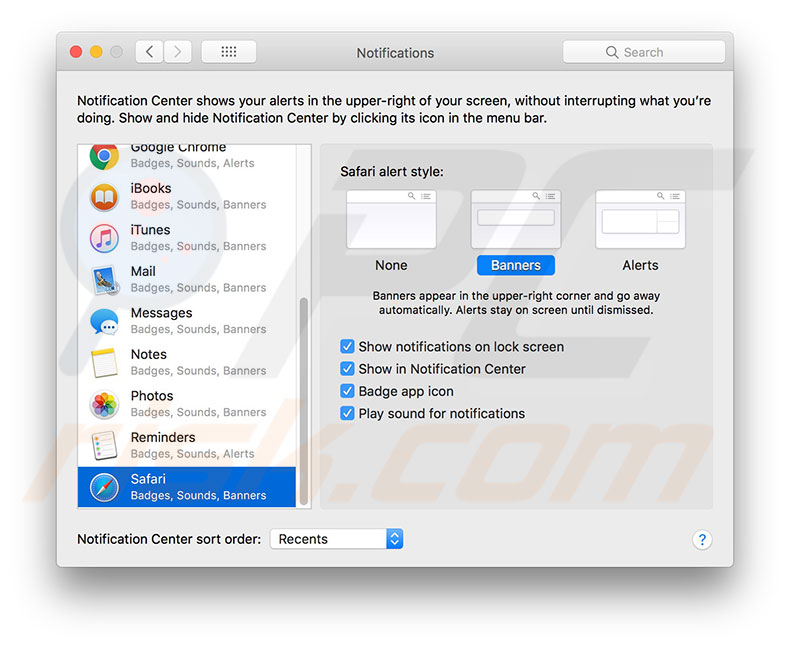Select the Banners alert style thumbnail
Viewport: 790px width, 648px height.
[x=516, y=219]
